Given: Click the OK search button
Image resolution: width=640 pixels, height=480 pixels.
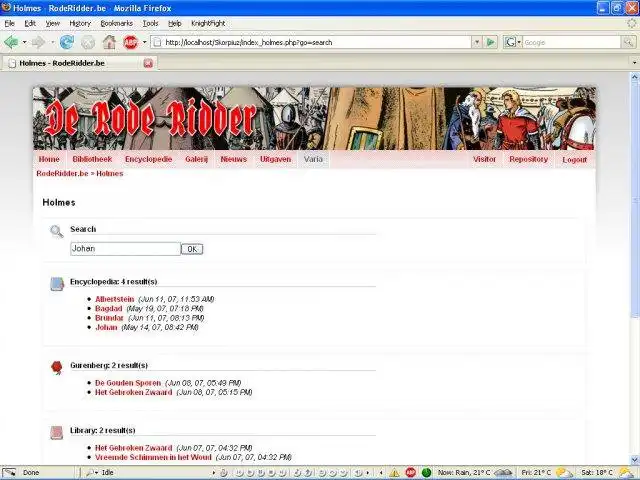Looking at the screenshot, I should 192,249.
